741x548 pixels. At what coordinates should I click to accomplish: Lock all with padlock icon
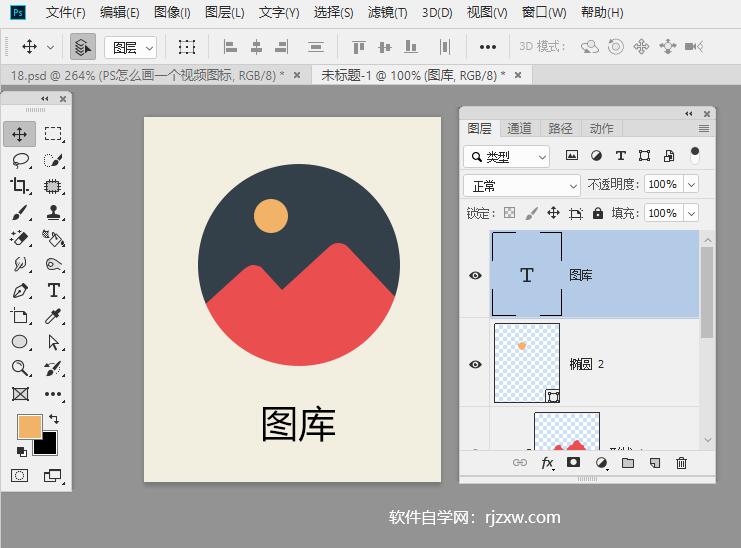598,213
